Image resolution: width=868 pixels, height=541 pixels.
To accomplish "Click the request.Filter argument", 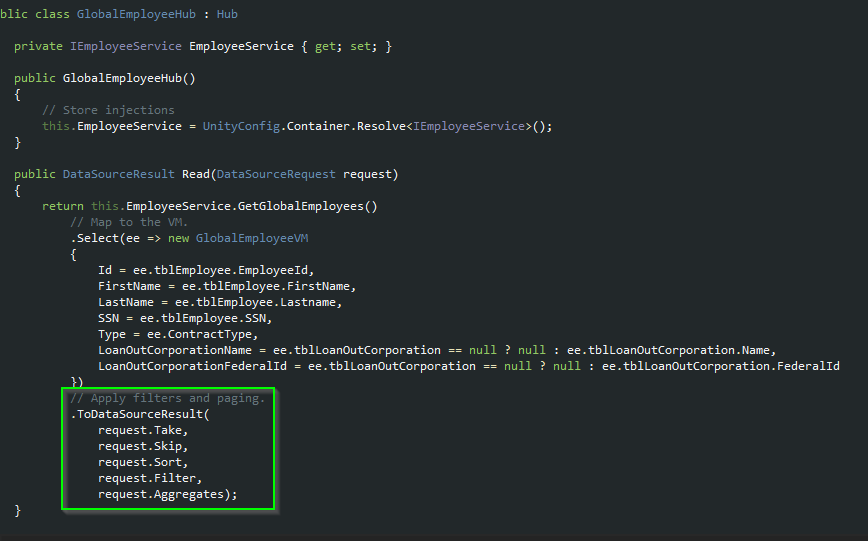I will [x=151, y=478].
